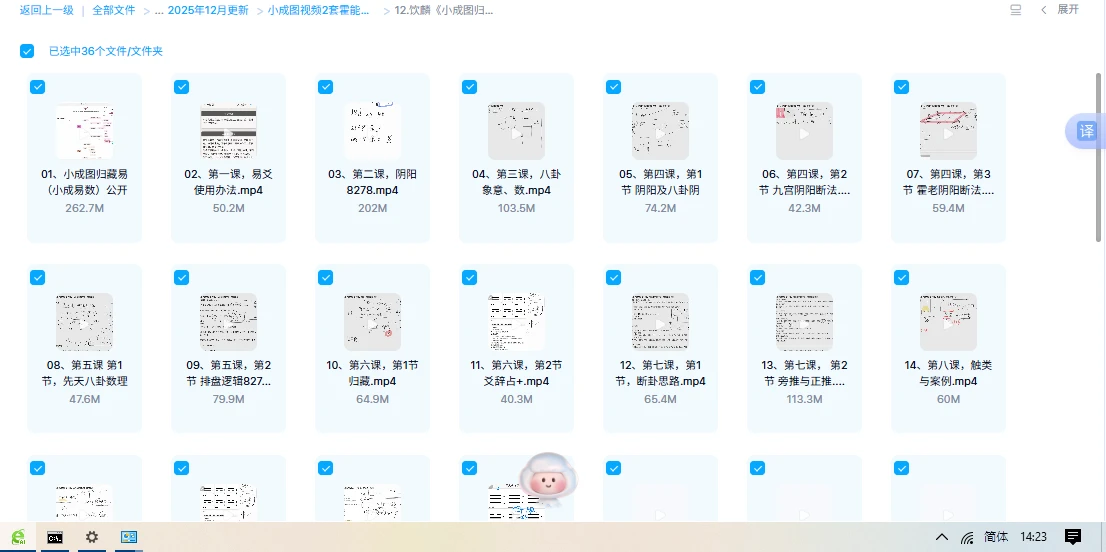Uncheck the file 01、小成图归藏易
Screen dimensions: 1106x552
tap(37, 87)
